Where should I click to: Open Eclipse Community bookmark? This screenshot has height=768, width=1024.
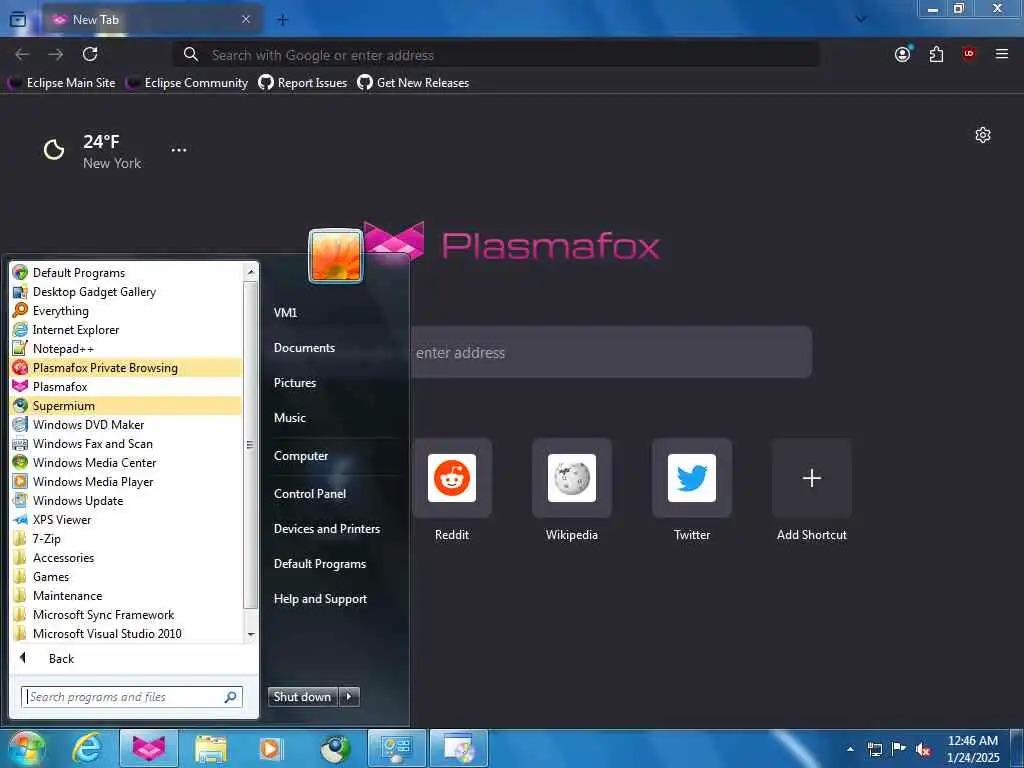(x=187, y=83)
